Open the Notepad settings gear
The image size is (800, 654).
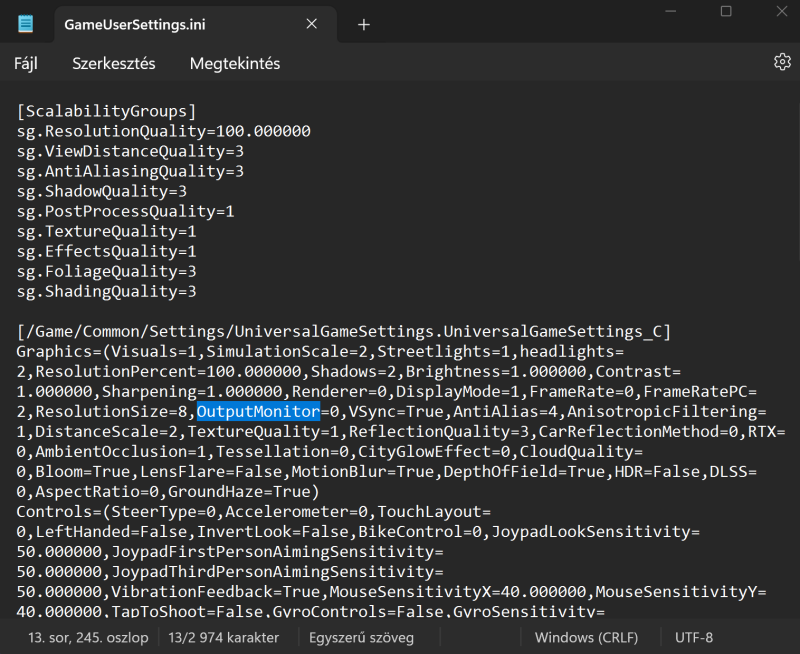(782, 62)
